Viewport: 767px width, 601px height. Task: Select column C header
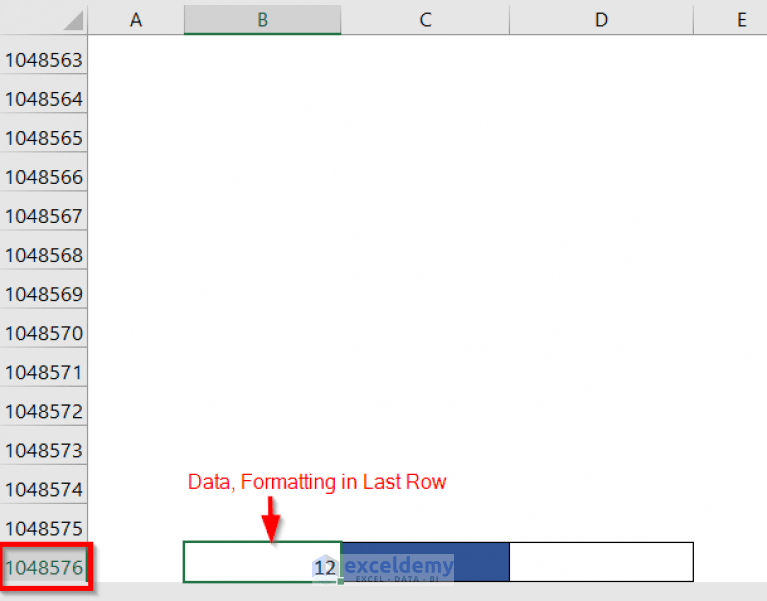coord(425,20)
